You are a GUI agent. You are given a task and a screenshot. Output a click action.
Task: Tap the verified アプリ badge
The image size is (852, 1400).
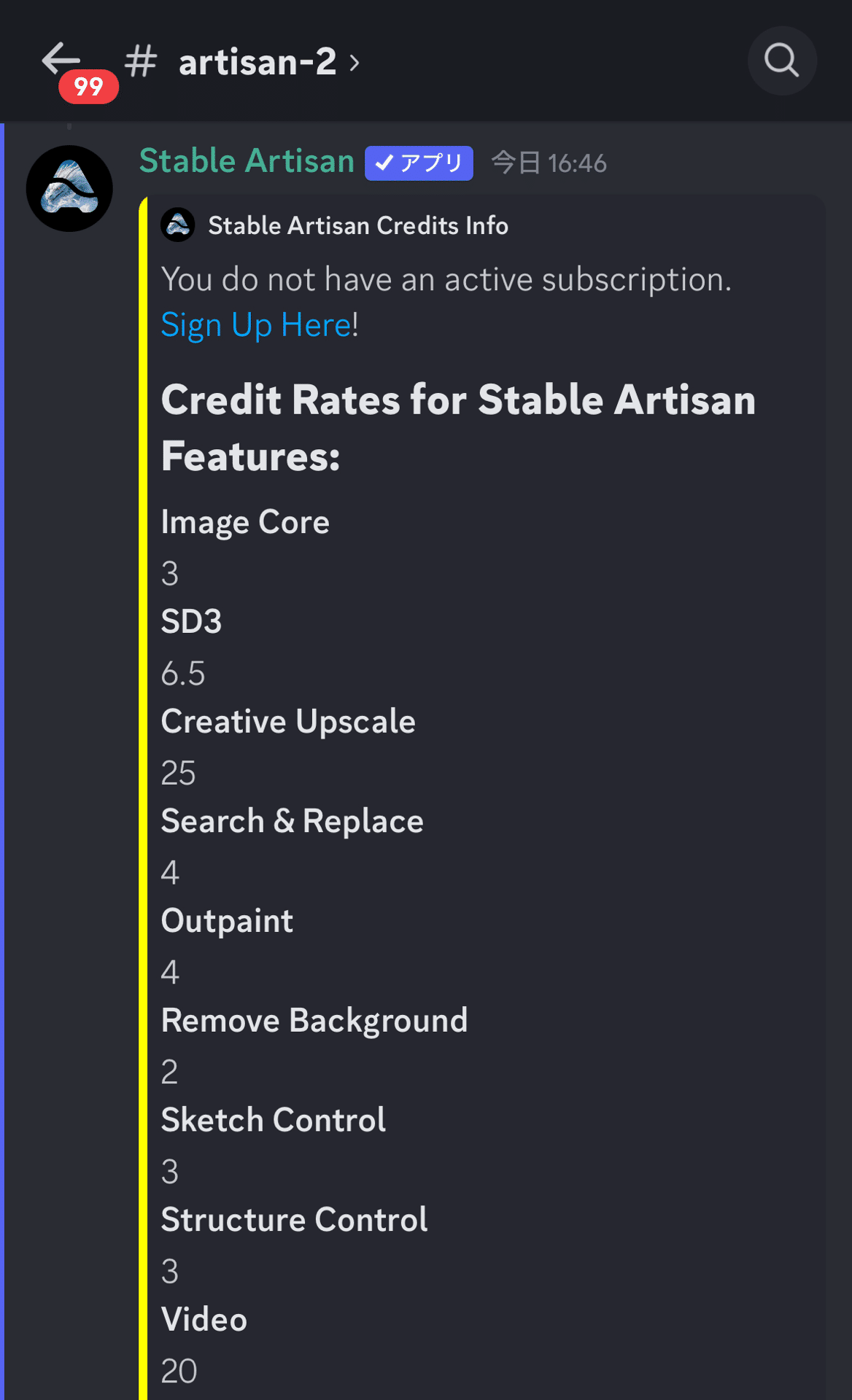419,163
